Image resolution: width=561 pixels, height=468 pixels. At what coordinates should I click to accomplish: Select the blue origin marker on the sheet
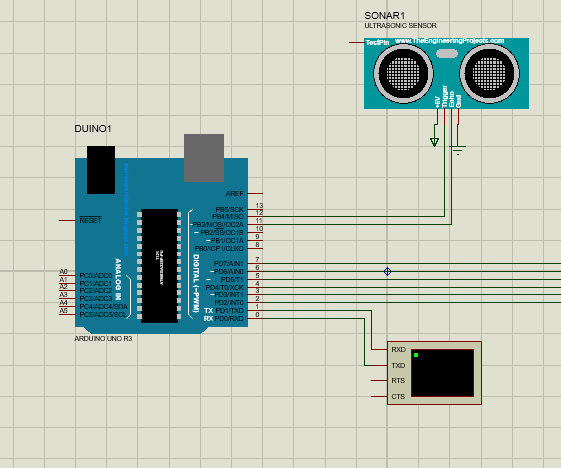[387, 272]
